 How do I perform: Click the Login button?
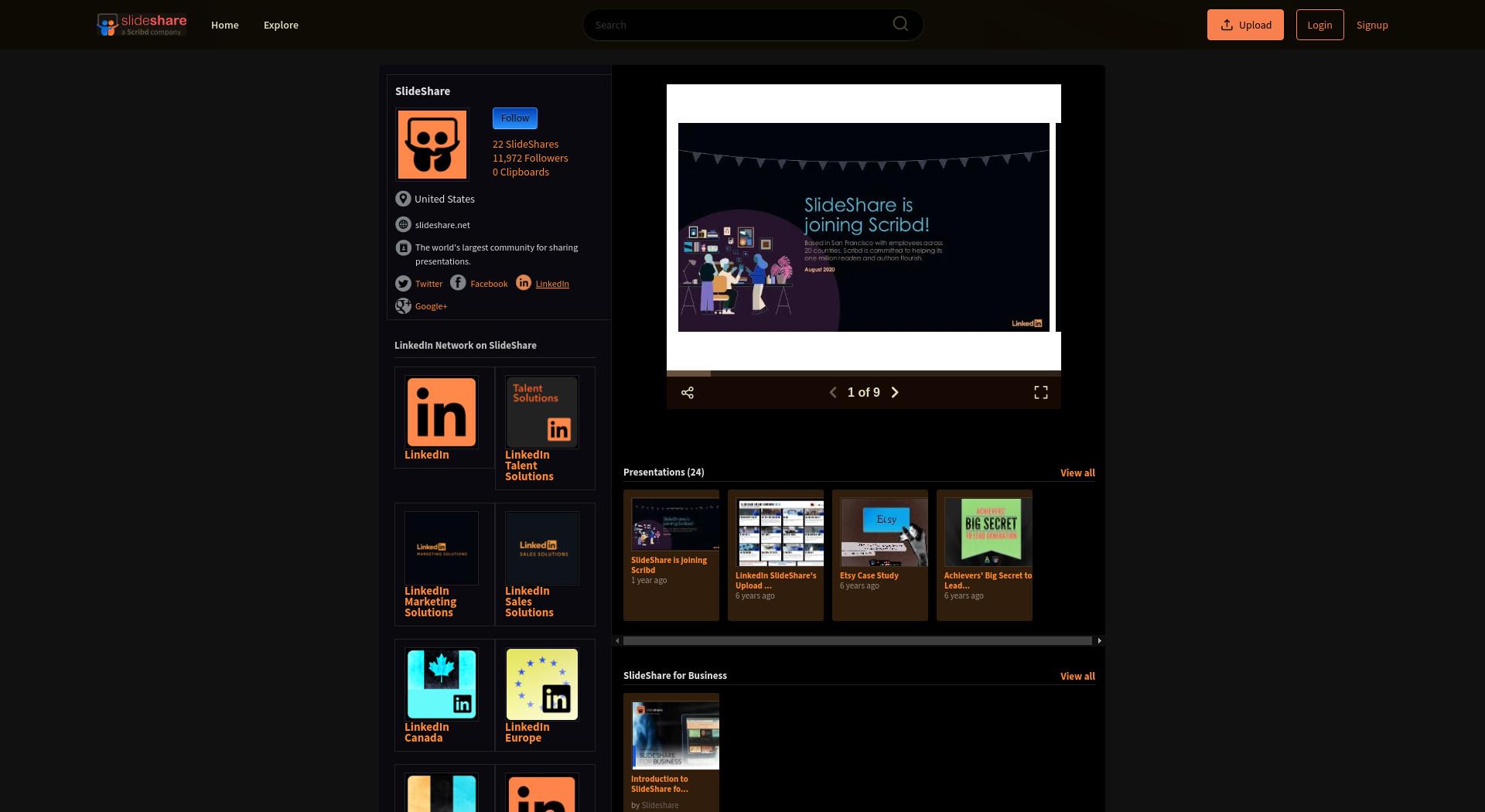[x=1319, y=25]
